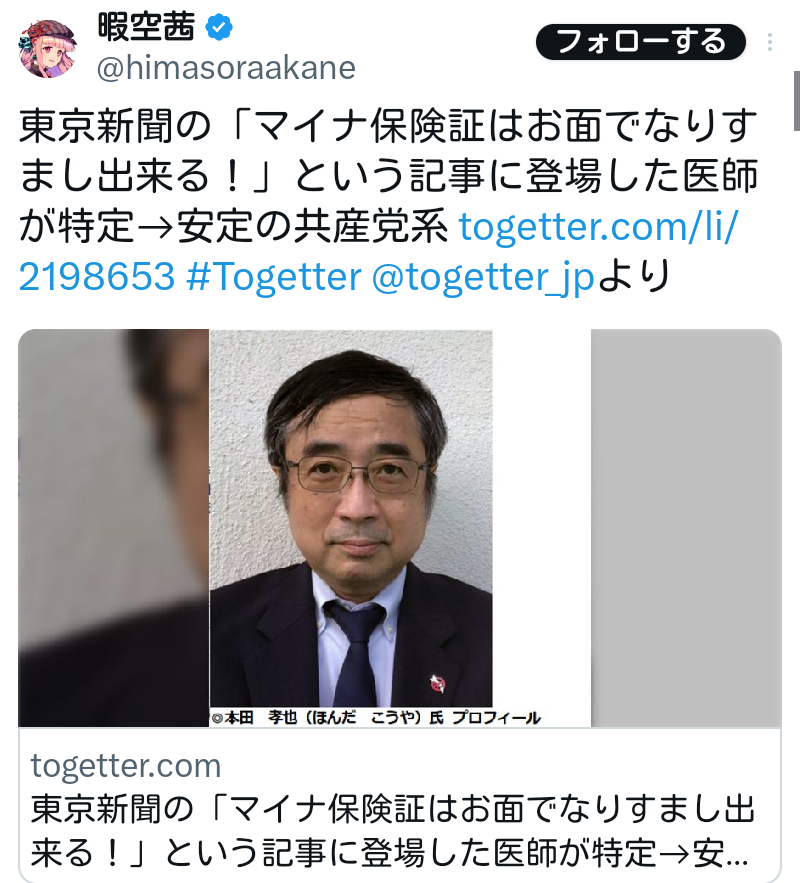Click the blurred left part of card image
This screenshot has height=883, width=800.
(x=114, y=528)
